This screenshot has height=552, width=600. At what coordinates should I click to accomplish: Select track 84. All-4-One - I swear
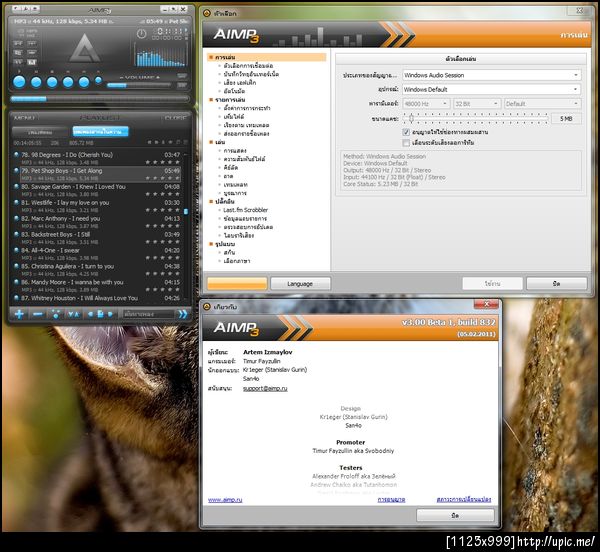tap(100, 254)
